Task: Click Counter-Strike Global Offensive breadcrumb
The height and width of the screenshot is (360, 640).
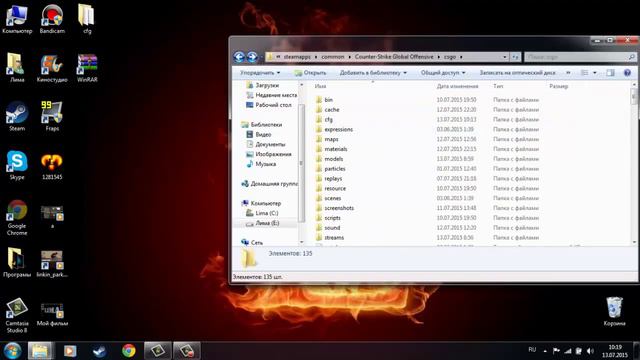Action: pos(394,57)
